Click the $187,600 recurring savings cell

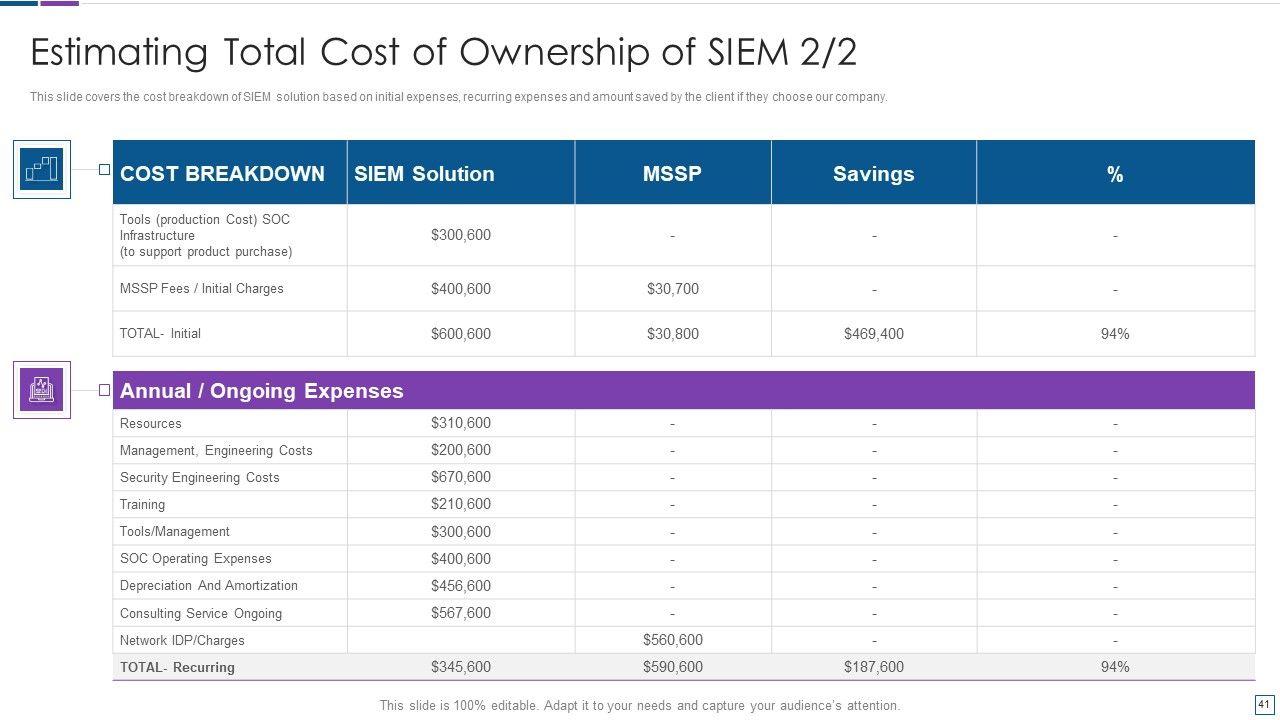[873, 667]
